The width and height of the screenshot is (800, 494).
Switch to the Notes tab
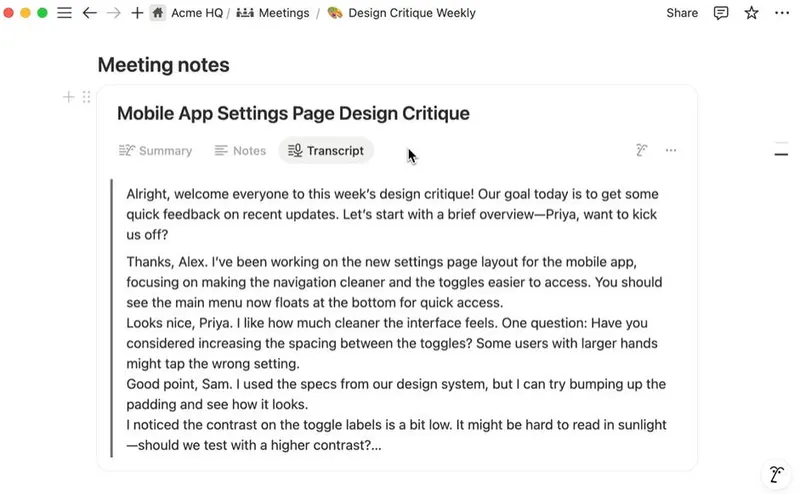pos(240,151)
